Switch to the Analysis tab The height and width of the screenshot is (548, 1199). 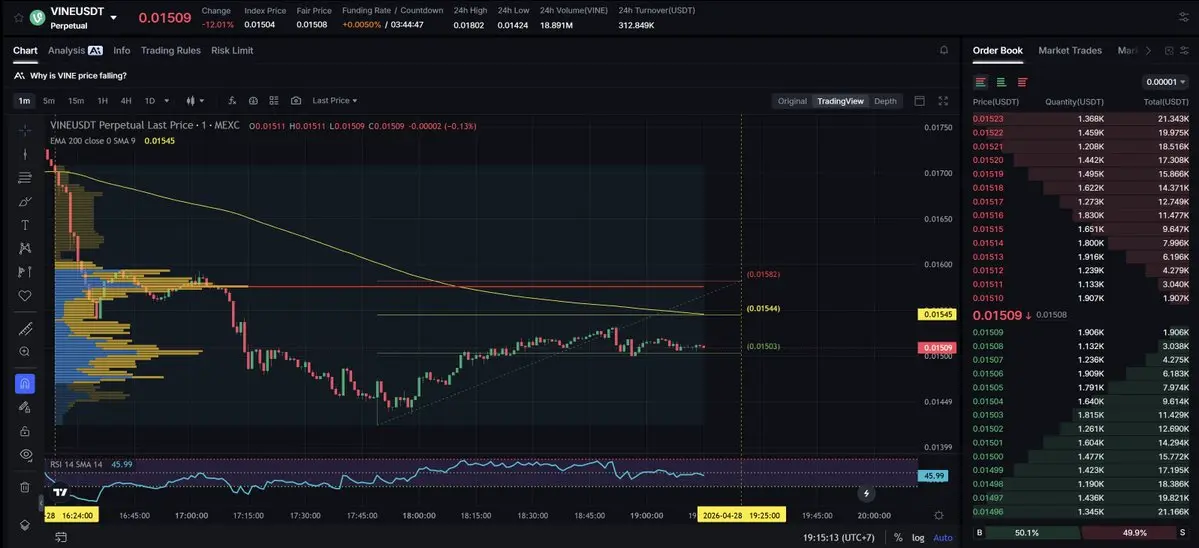[75, 50]
